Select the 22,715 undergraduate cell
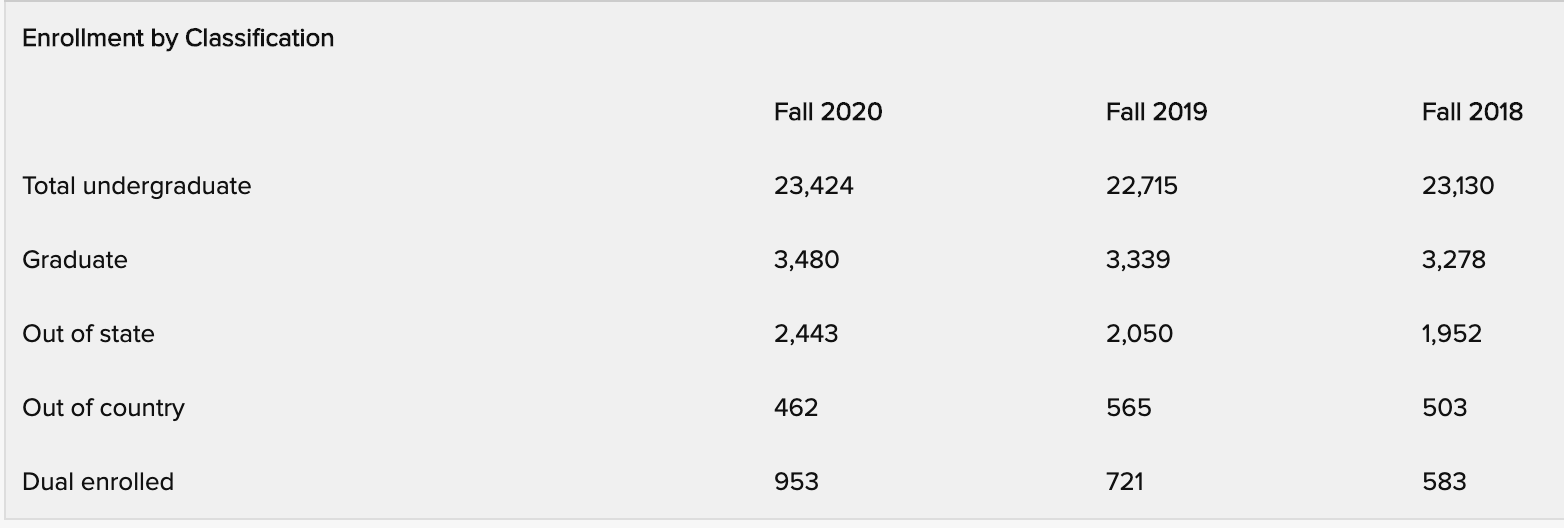This screenshot has height=528, width=1564. 1141,185
